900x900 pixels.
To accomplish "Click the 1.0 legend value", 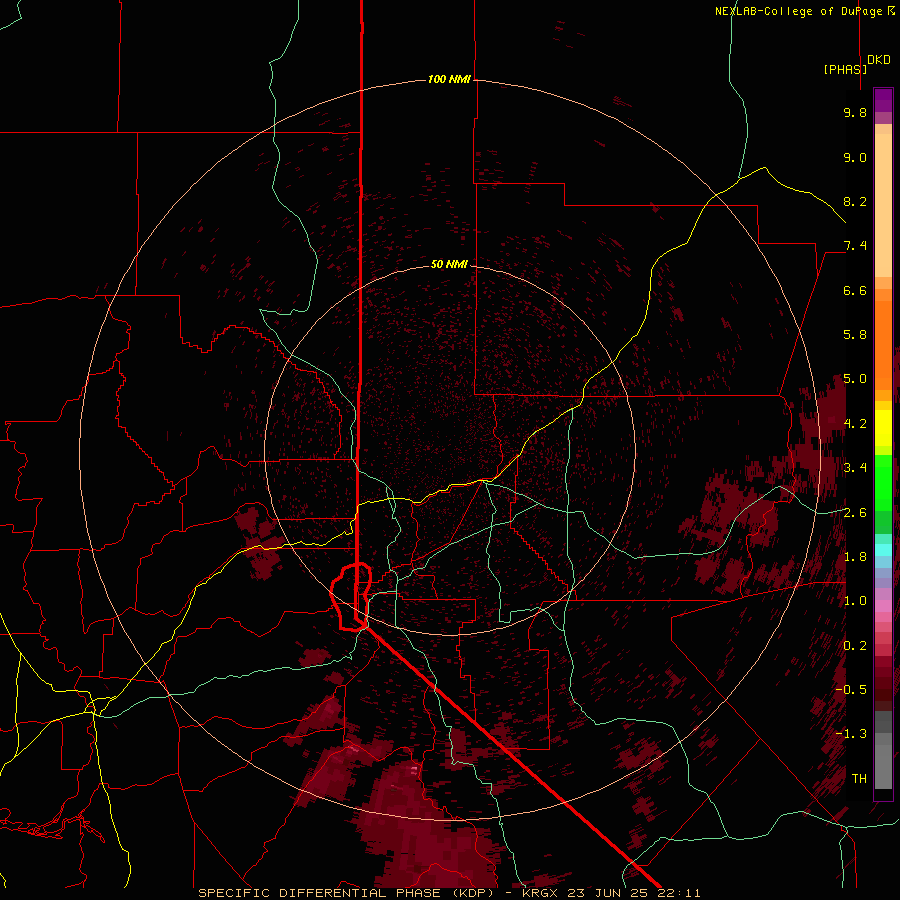I will pyautogui.click(x=855, y=601).
